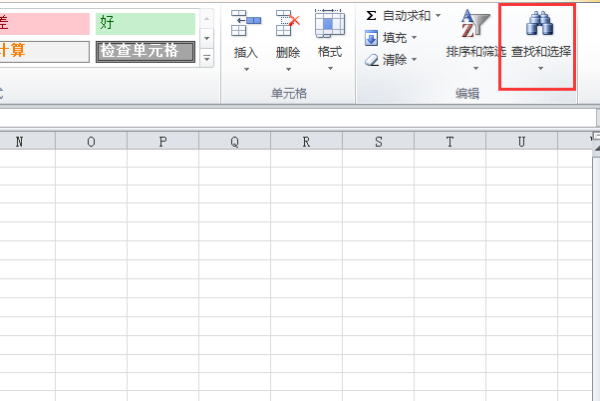Viewport: 600px width, 401px height.
Task: Click the 填充 label
Action: click(395, 38)
